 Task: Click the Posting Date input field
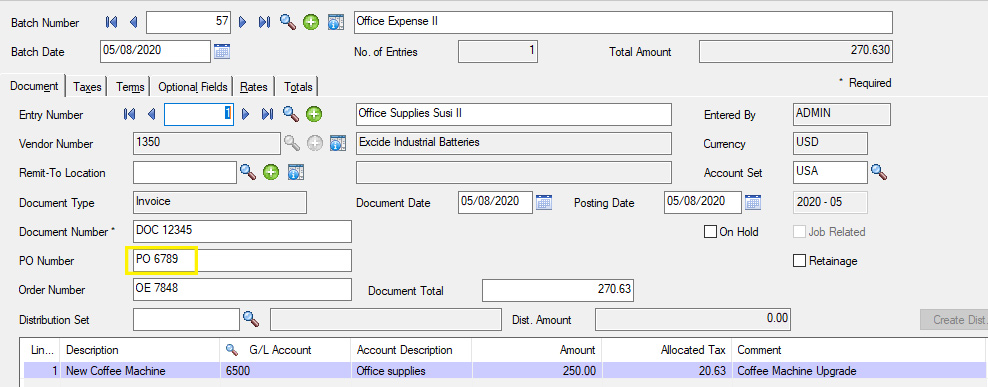coord(703,202)
